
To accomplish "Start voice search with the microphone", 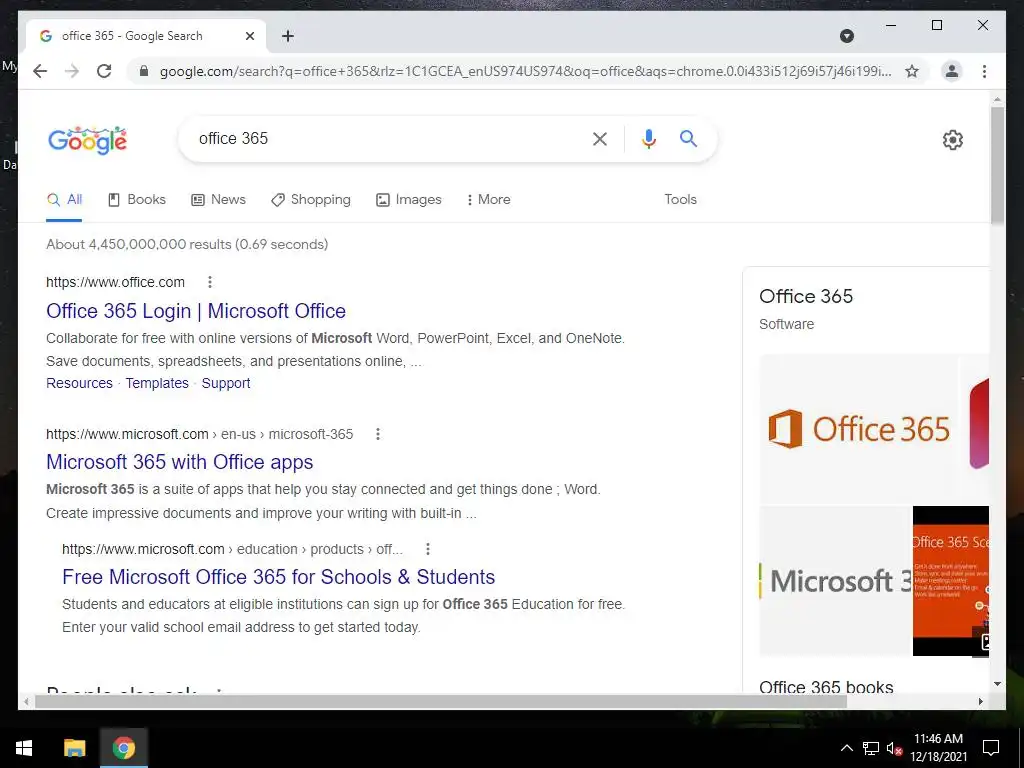I will (x=648, y=138).
